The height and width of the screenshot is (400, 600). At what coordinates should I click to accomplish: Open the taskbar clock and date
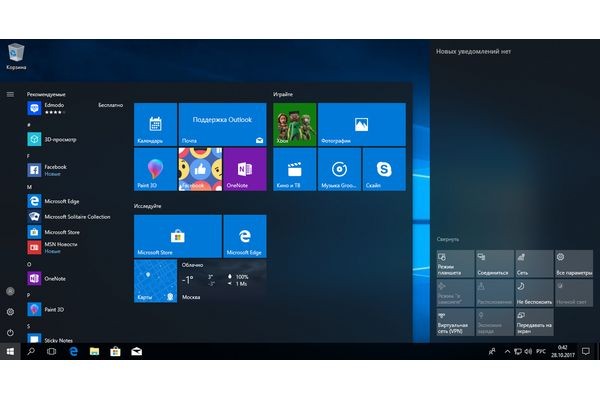point(563,351)
